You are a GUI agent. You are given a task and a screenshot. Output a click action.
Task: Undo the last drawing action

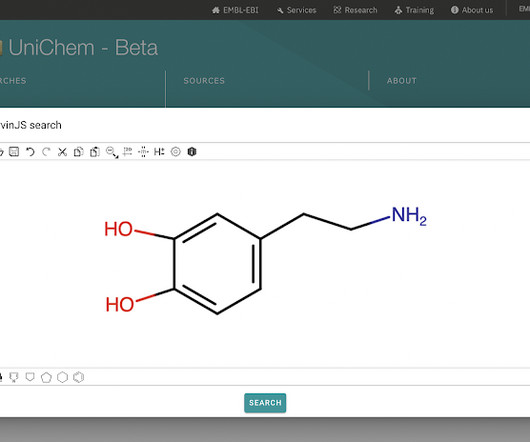(30, 152)
